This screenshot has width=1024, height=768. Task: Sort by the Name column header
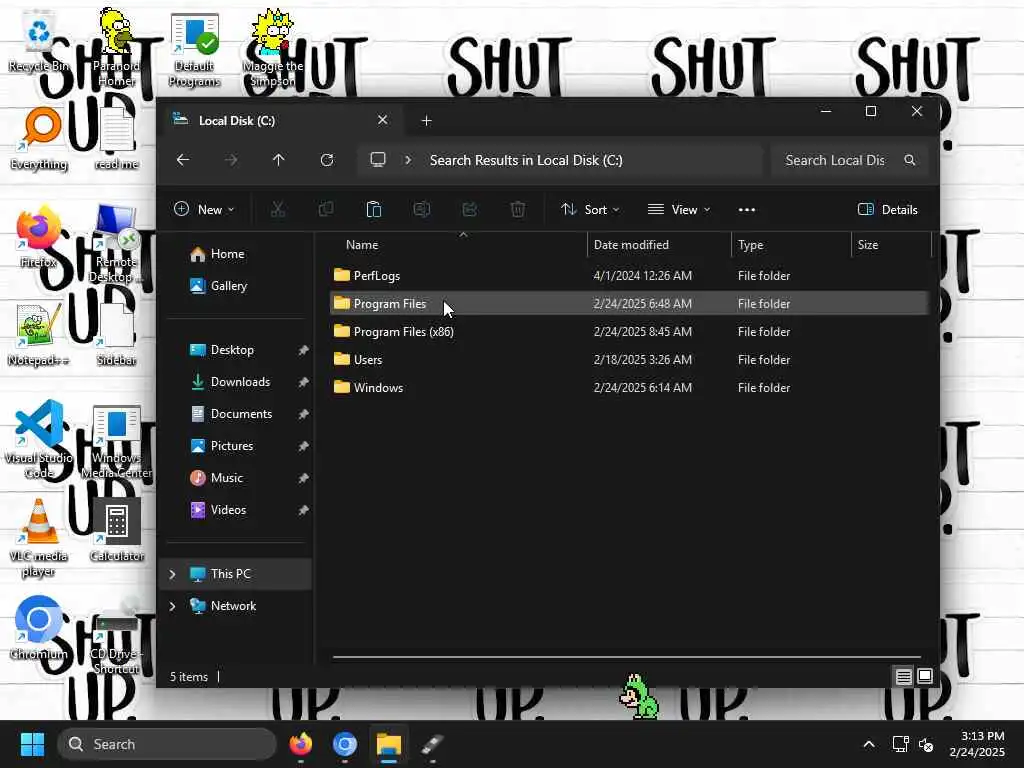458,245
